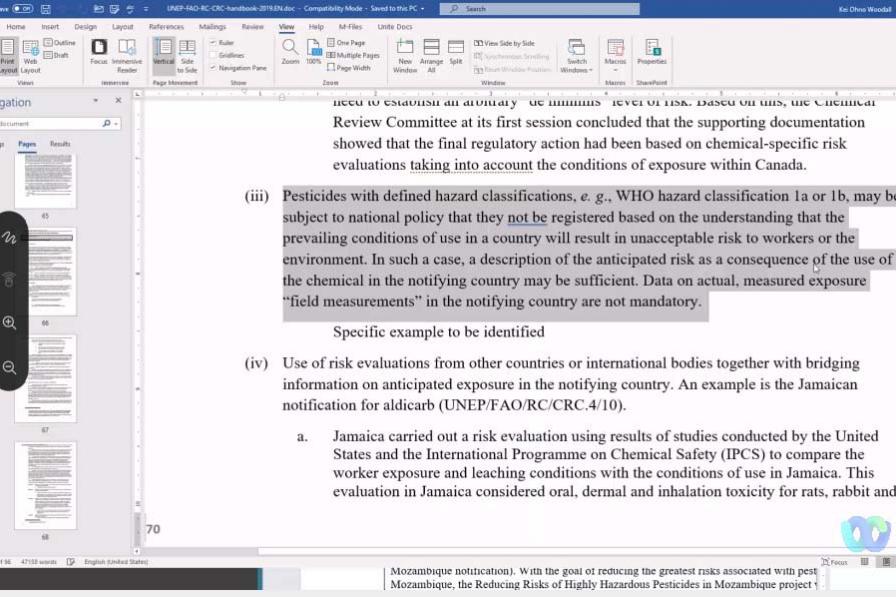Select the View ribbon tab
This screenshot has height=597, width=896.
(286, 27)
